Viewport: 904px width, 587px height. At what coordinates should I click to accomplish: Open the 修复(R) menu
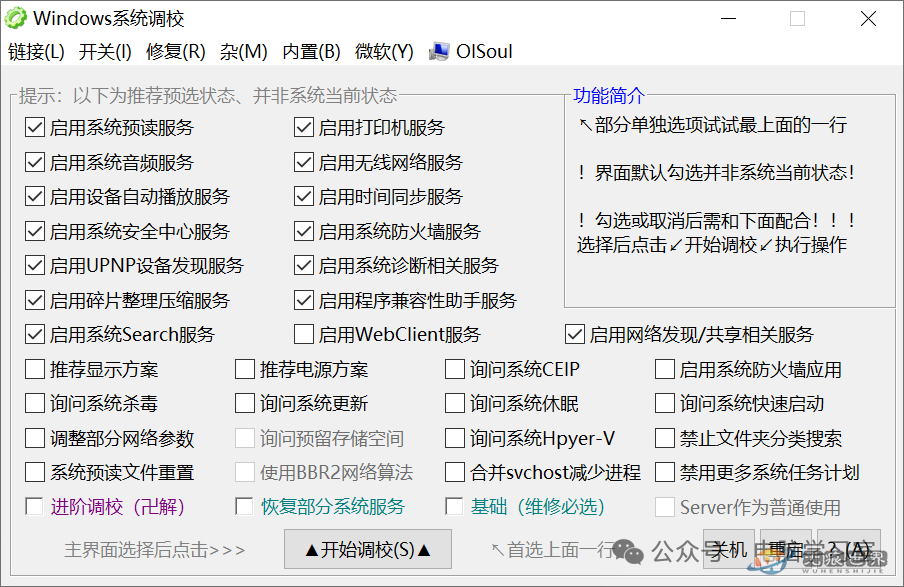(175, 51)
